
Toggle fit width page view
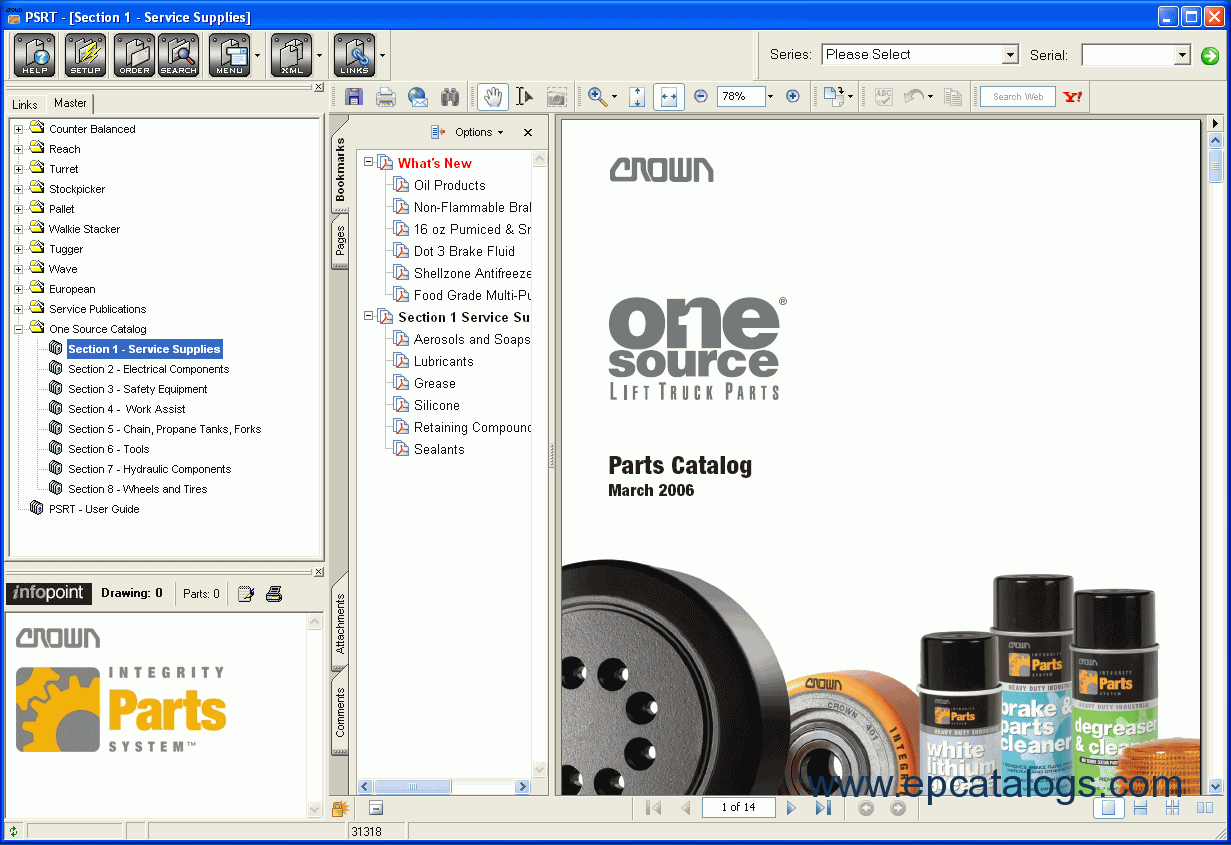(669, 97)
